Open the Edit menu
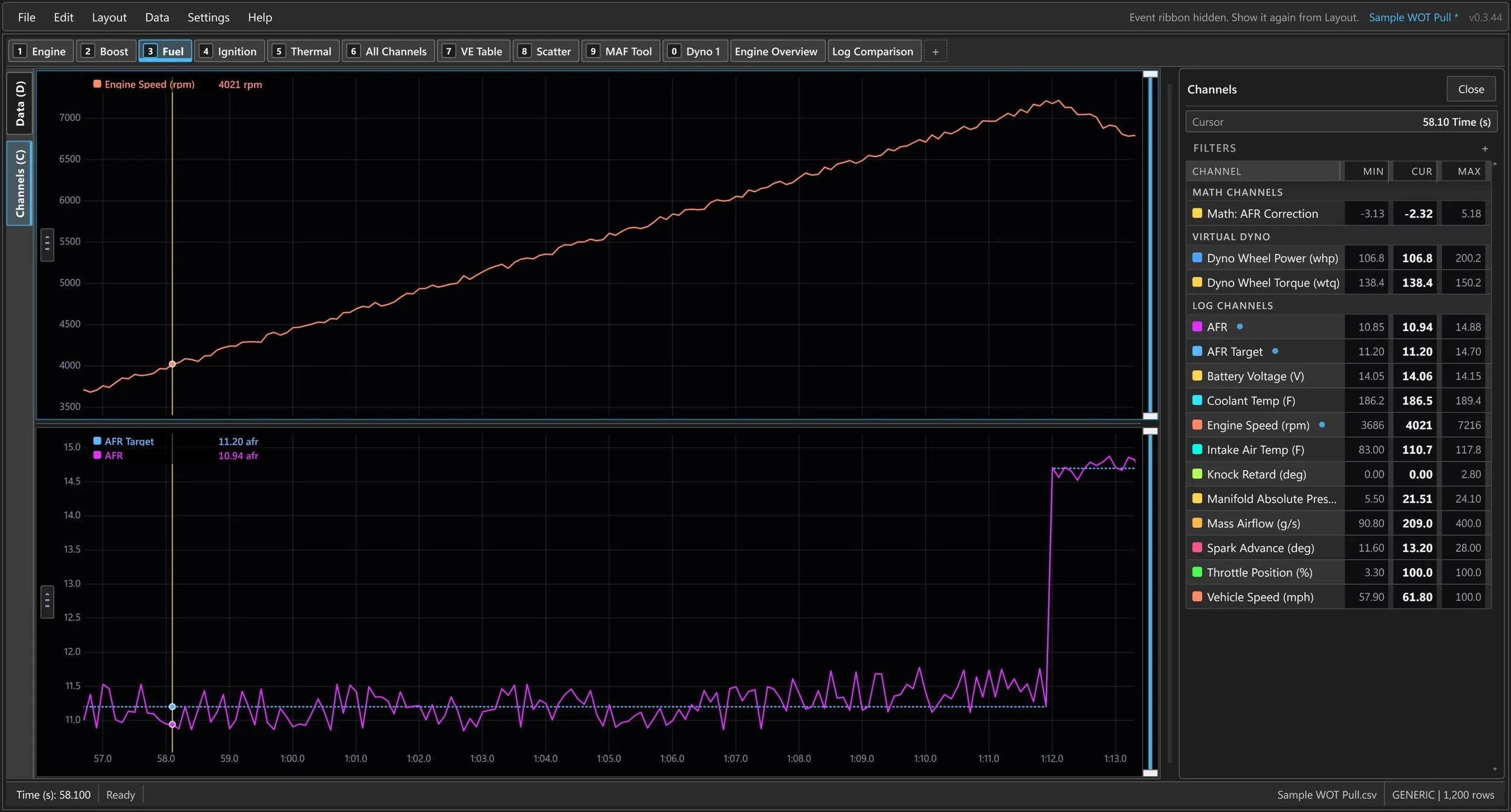Viewport: 1511px width, 812px height. tap(63, 18)
